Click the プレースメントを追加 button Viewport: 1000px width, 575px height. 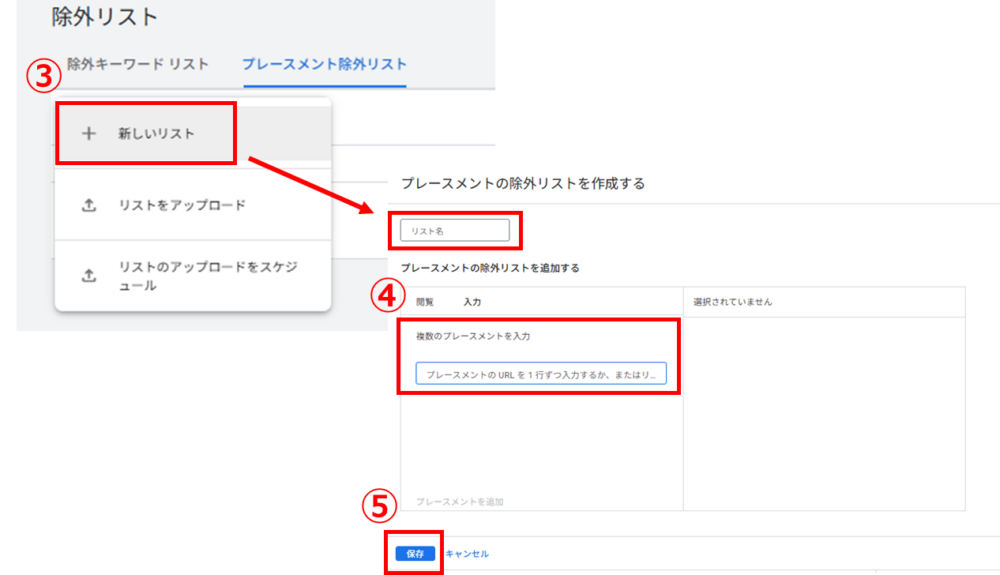coord(459,501)
